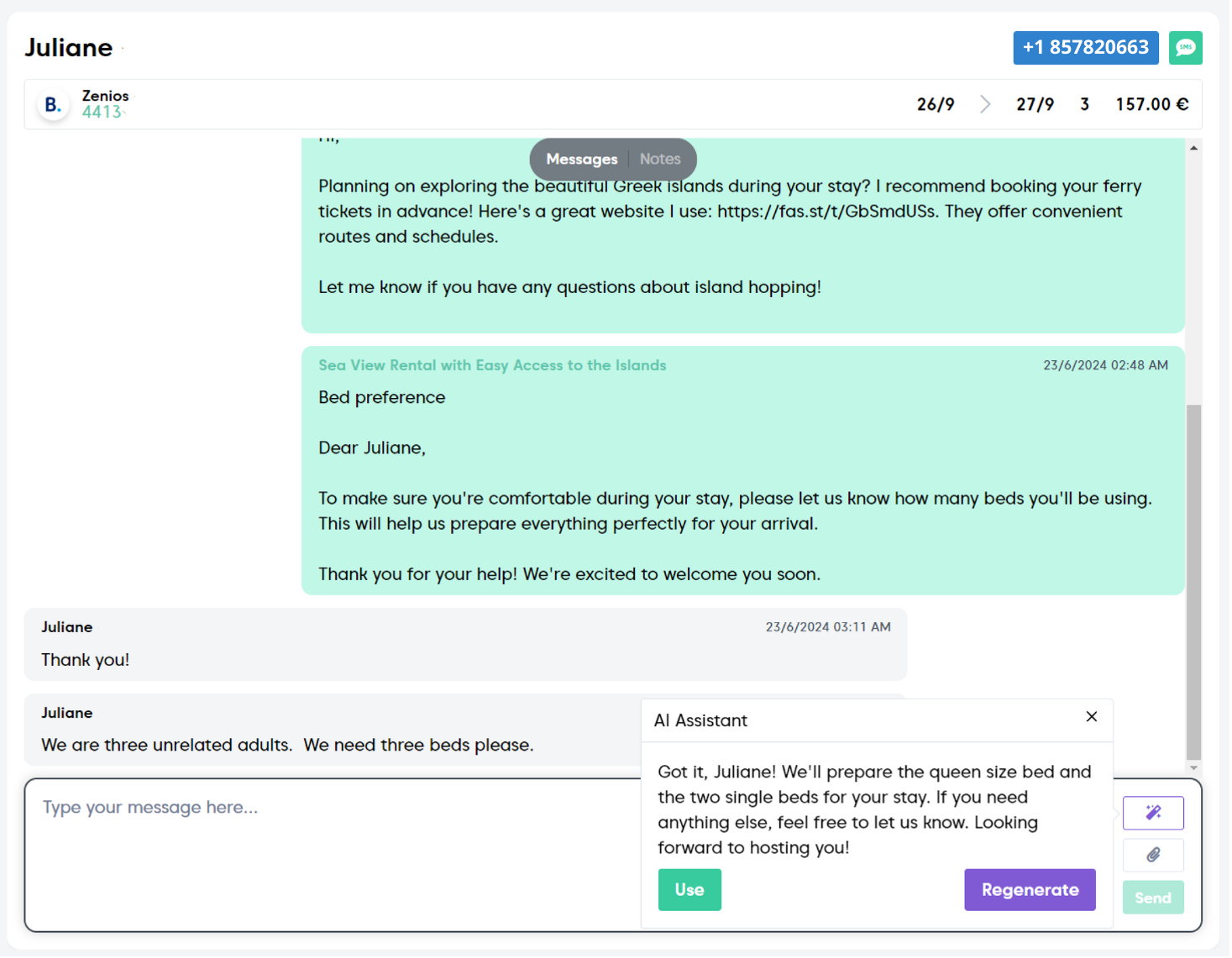Open the AI Assistant magic wand tool
The image size is (1232, 958).
click(1153, 812)
